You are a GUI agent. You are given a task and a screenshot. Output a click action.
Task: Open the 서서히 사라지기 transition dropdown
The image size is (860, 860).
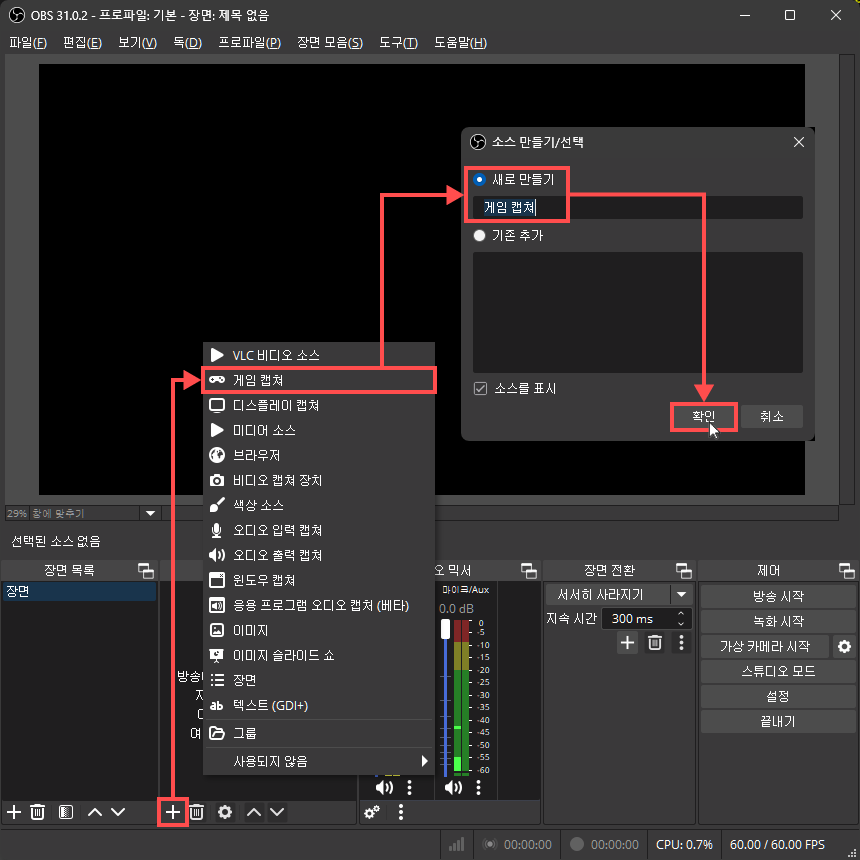[681, 595]
